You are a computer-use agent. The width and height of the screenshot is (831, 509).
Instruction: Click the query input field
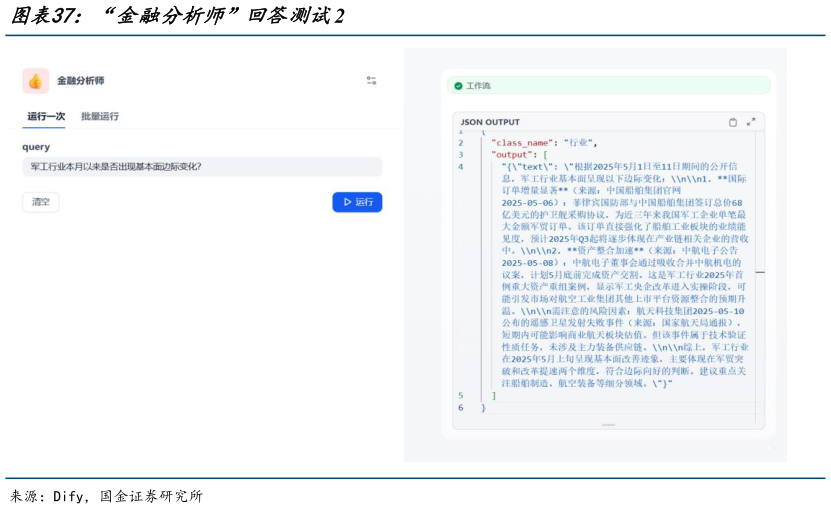click(202, 166)
